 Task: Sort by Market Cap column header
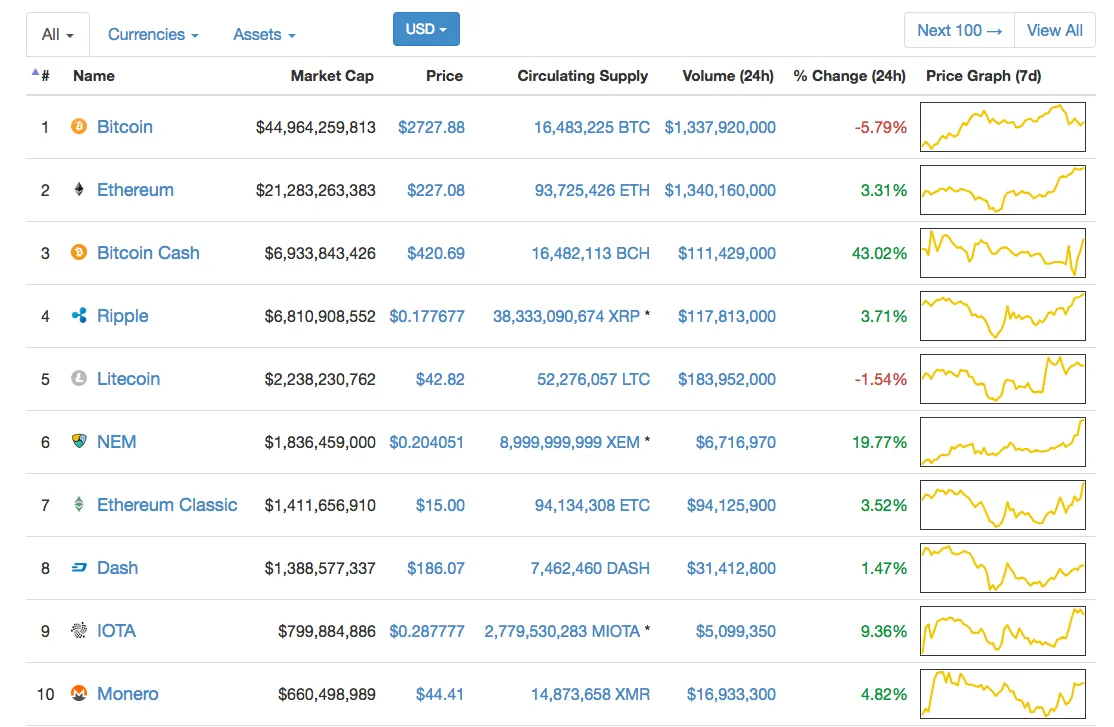click(332, 76)
